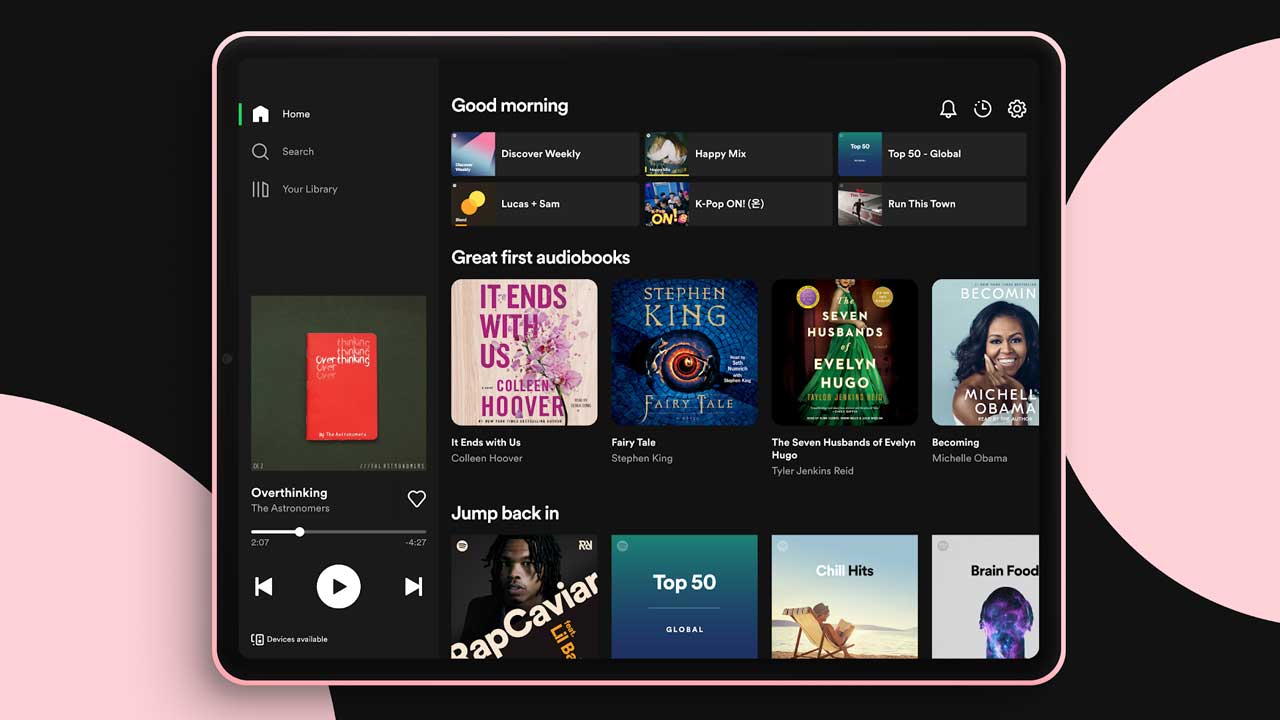This screenshot has height=720, width=1280.
Task: Click the Stephen King author name
Action: click(642, 458)
